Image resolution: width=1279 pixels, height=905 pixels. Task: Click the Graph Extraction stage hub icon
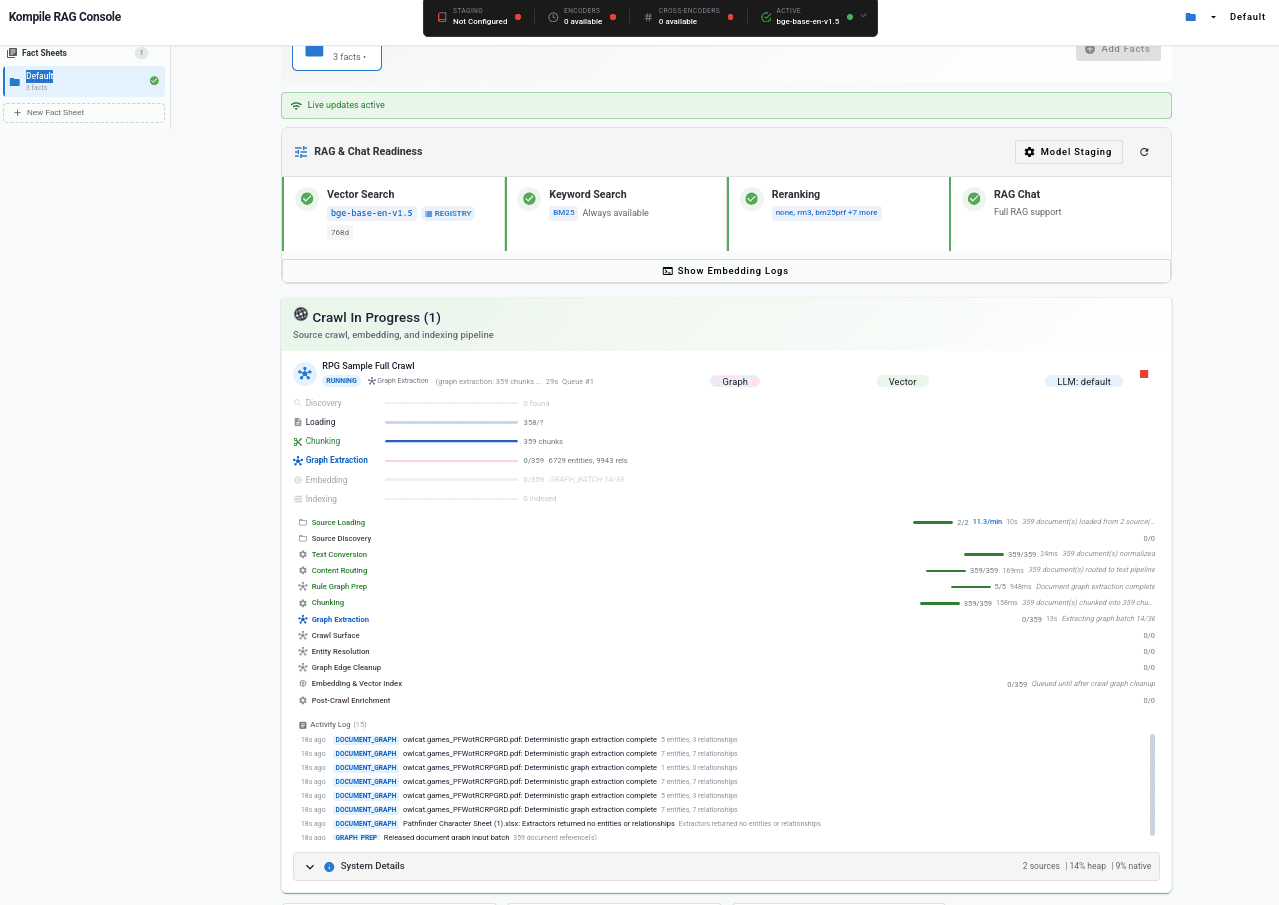(298, 461)
